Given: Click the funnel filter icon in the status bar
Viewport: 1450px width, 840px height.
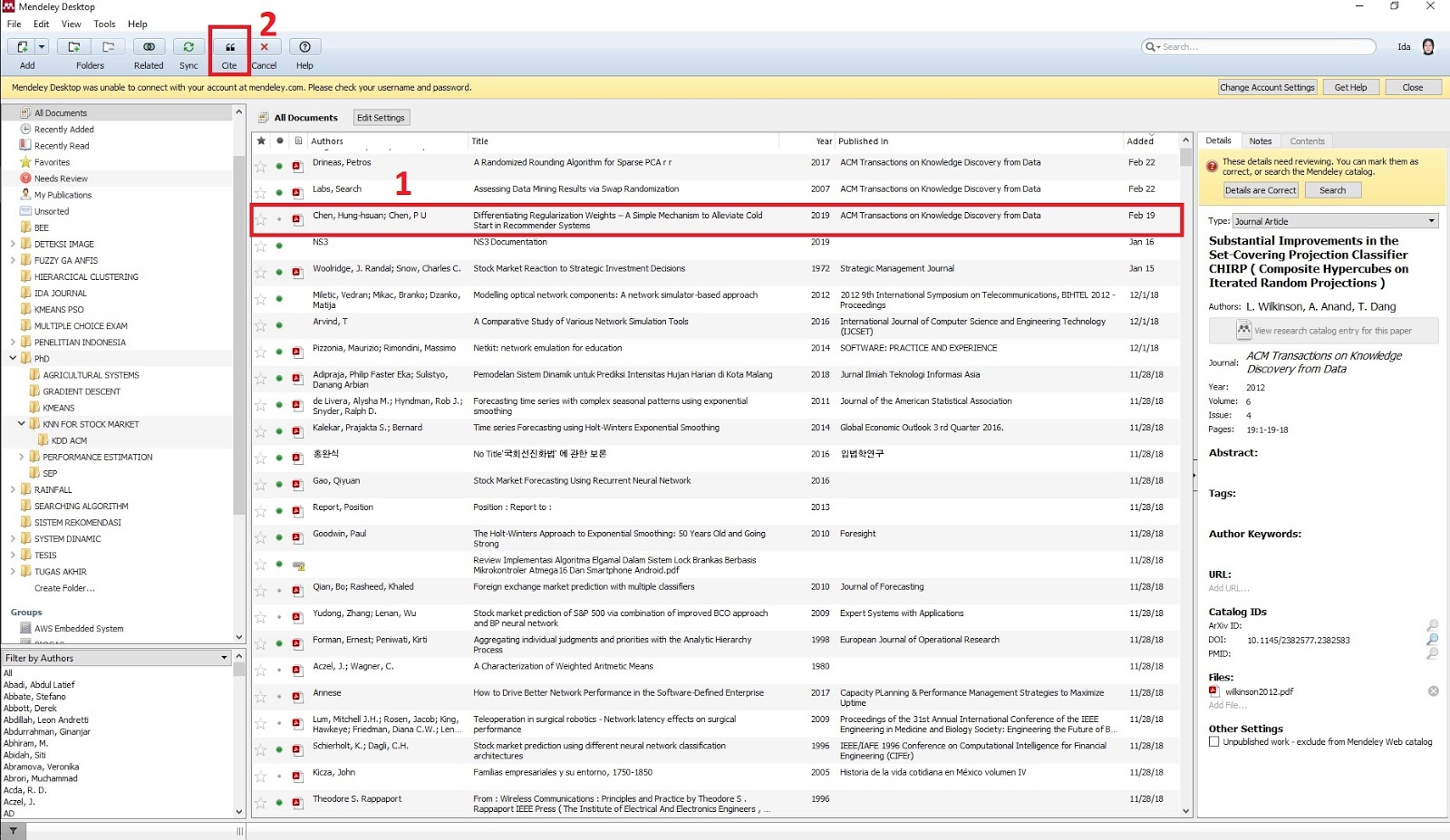Looking at the screenshot, I should point(13,831).
